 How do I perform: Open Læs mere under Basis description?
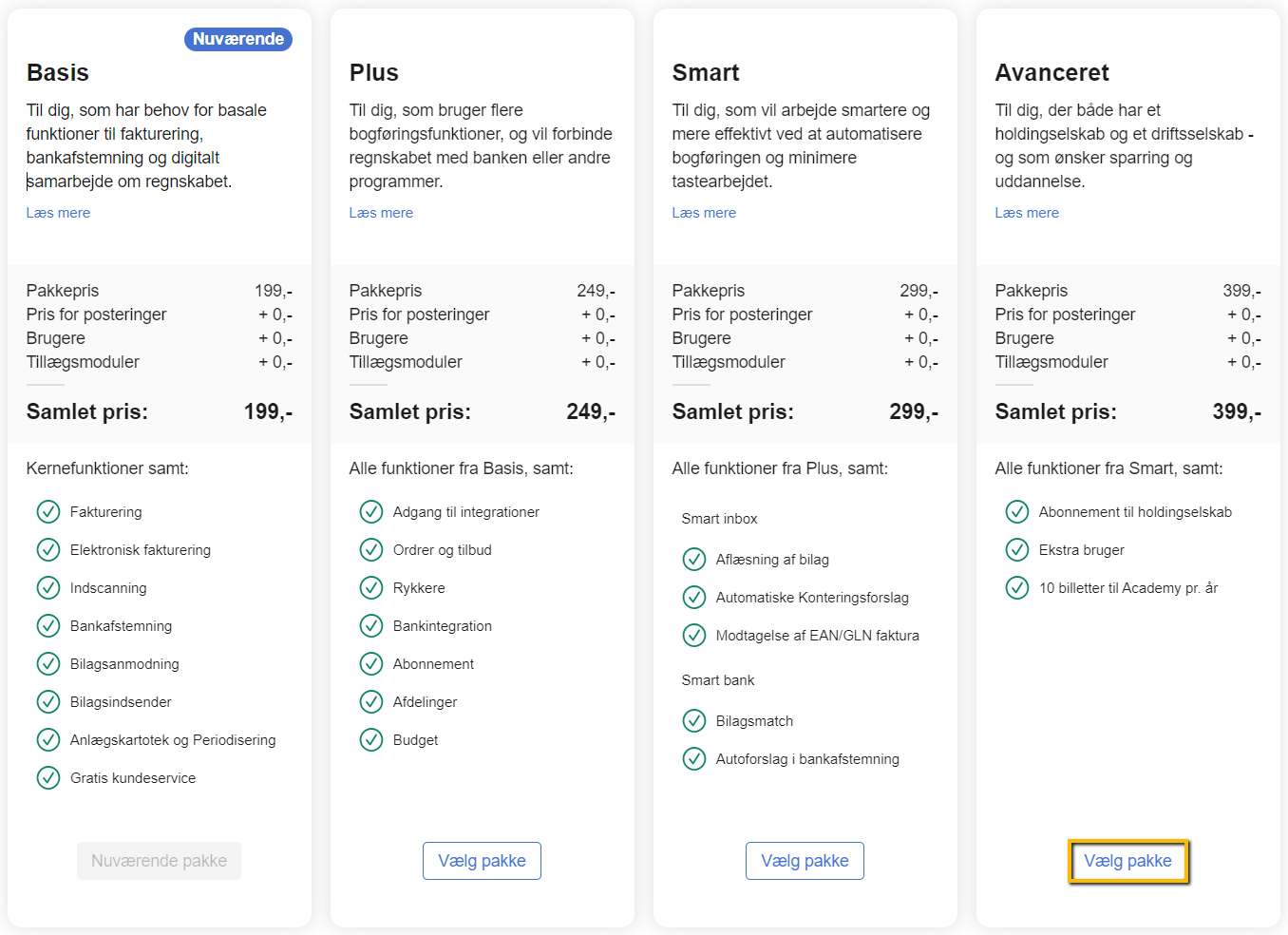pos(58,213)
